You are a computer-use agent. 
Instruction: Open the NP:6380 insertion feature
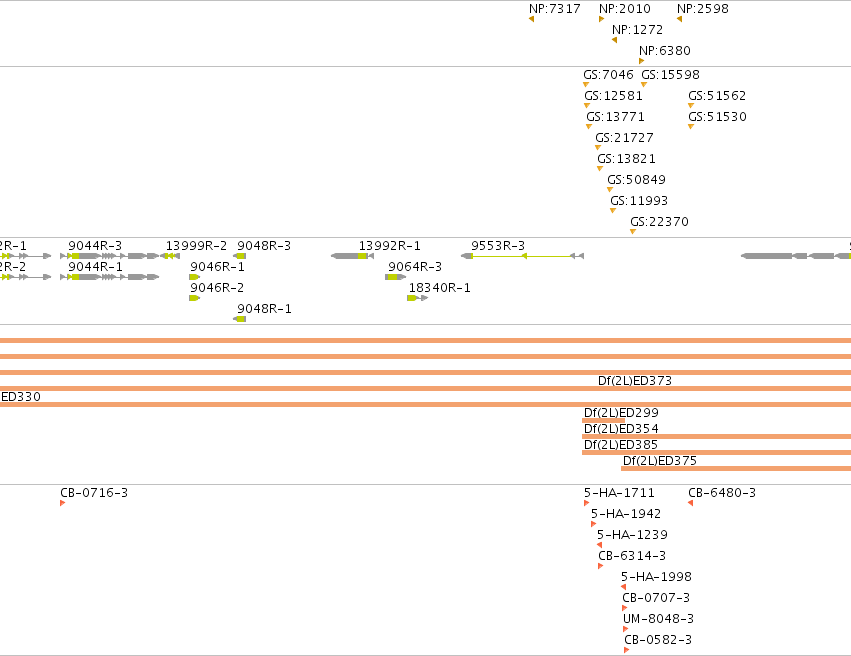coord(665,51)
